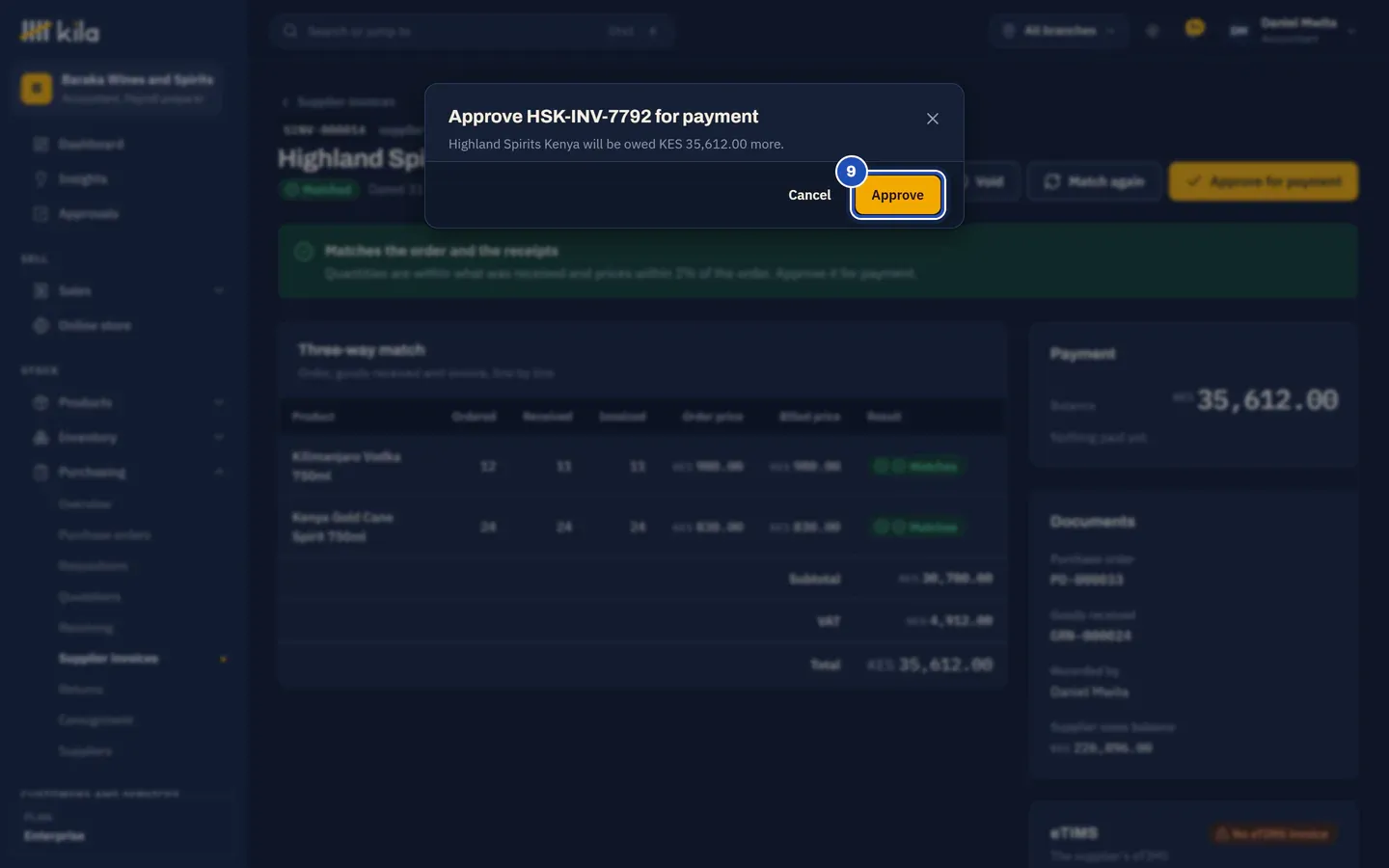Viewport: 1389px width, 868px height.
Task: Click the search or jump-to field
Action: click(473, 31)
